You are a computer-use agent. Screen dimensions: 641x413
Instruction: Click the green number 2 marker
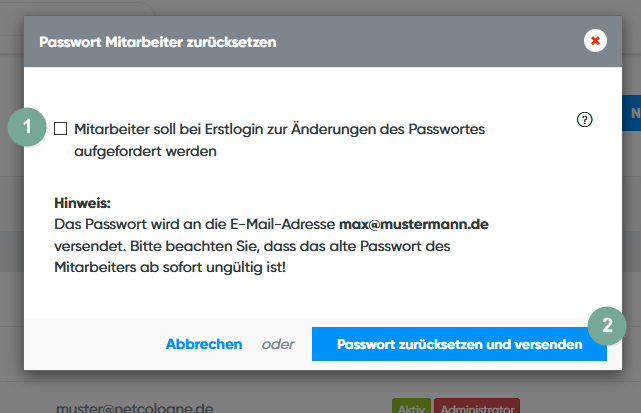click(607, 324)
